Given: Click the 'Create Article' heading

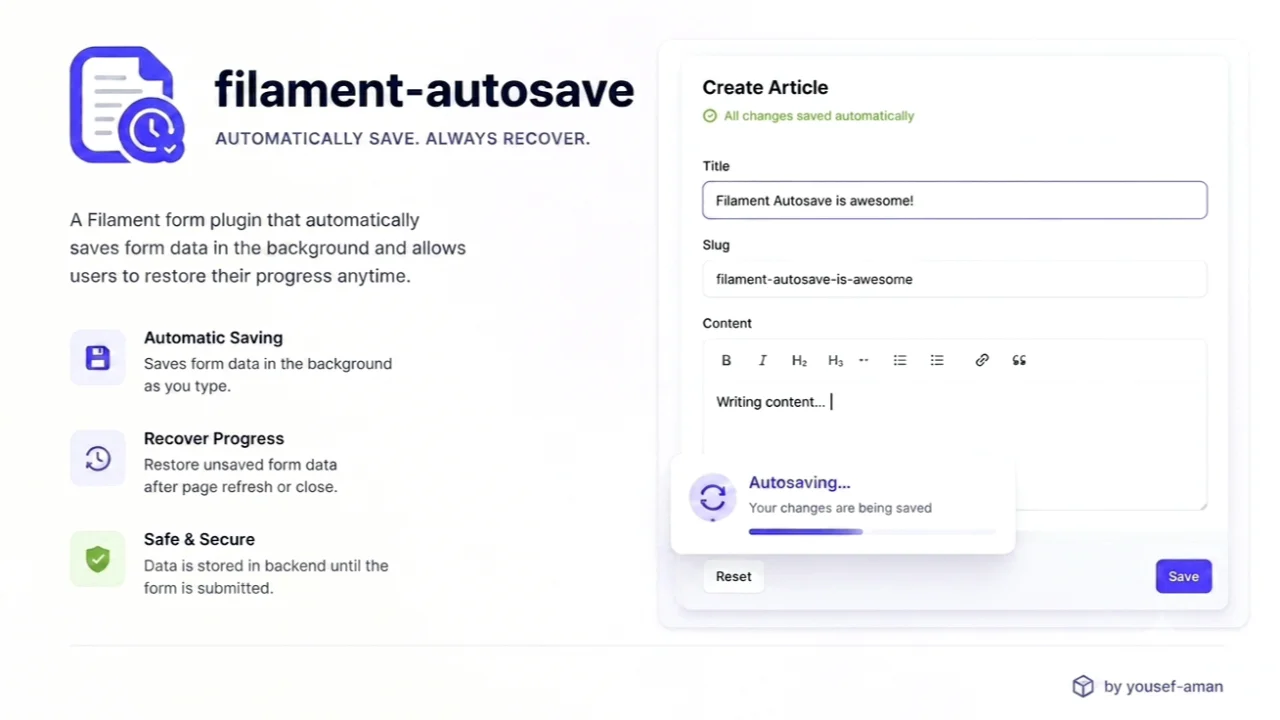Looking at the screenshot, I should (765, 87).
